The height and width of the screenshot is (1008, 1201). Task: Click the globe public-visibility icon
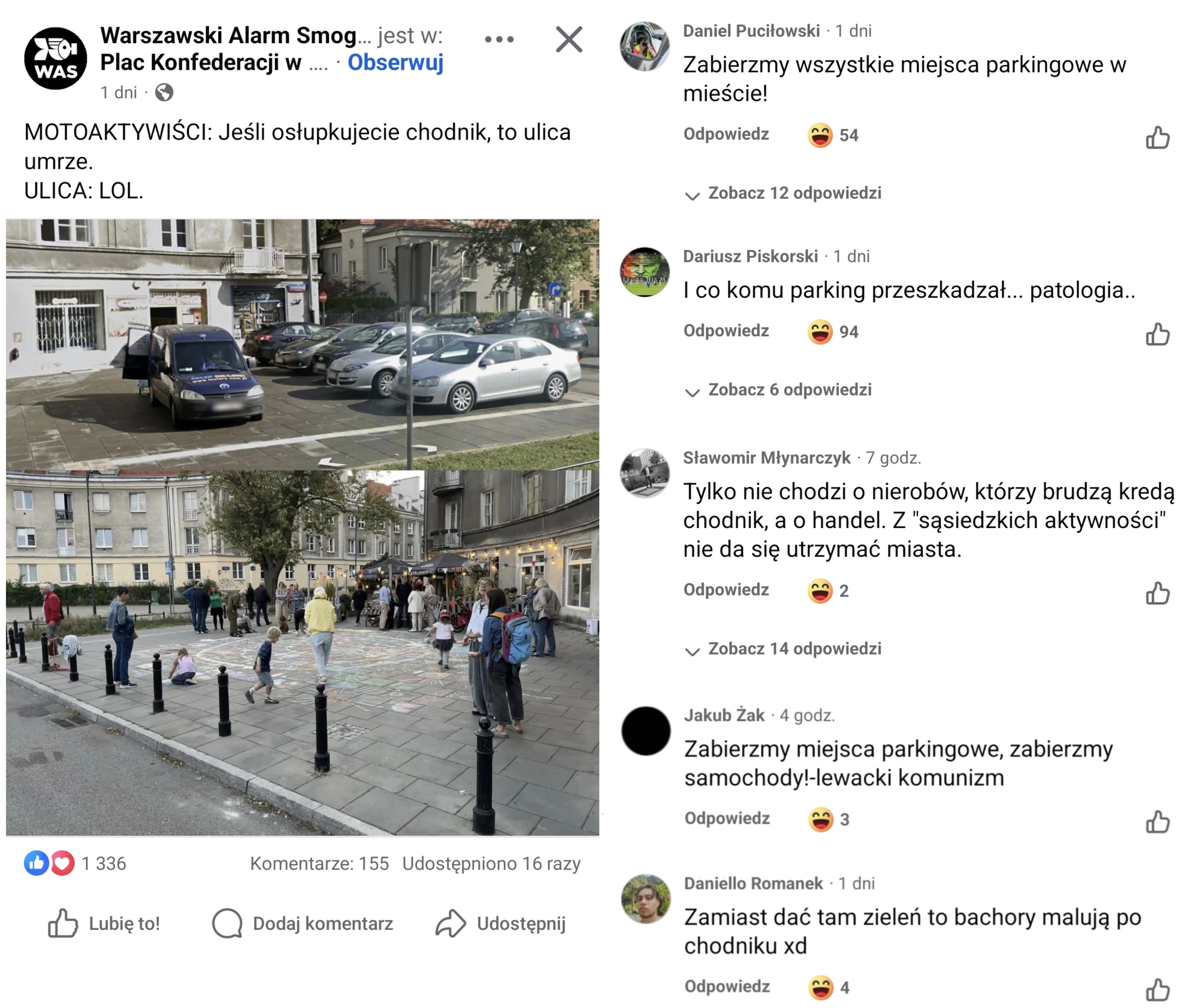point(164,92)
